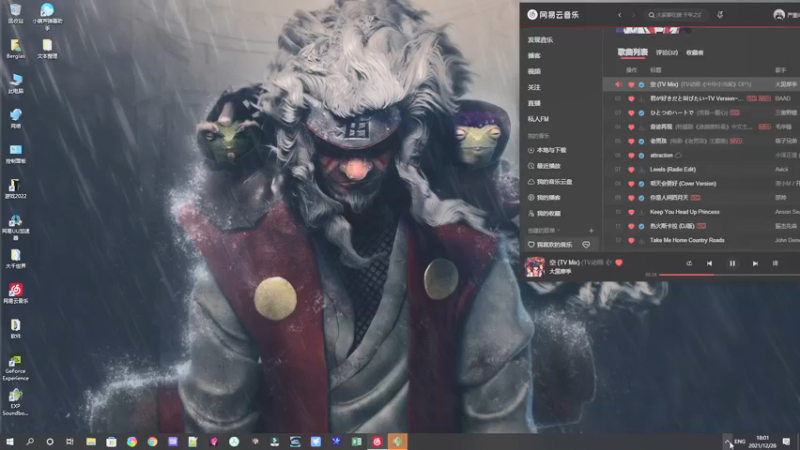800x450 pixels.
Task: Click the BAAD artist name
Action: [x=783, y=98]
